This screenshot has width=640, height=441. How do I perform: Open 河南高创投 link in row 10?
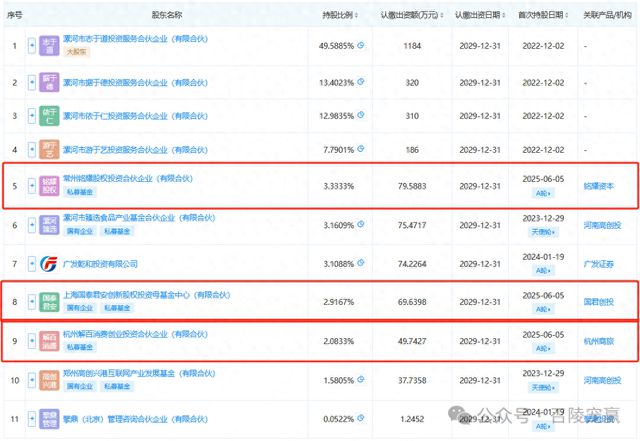tap(602, 380)
